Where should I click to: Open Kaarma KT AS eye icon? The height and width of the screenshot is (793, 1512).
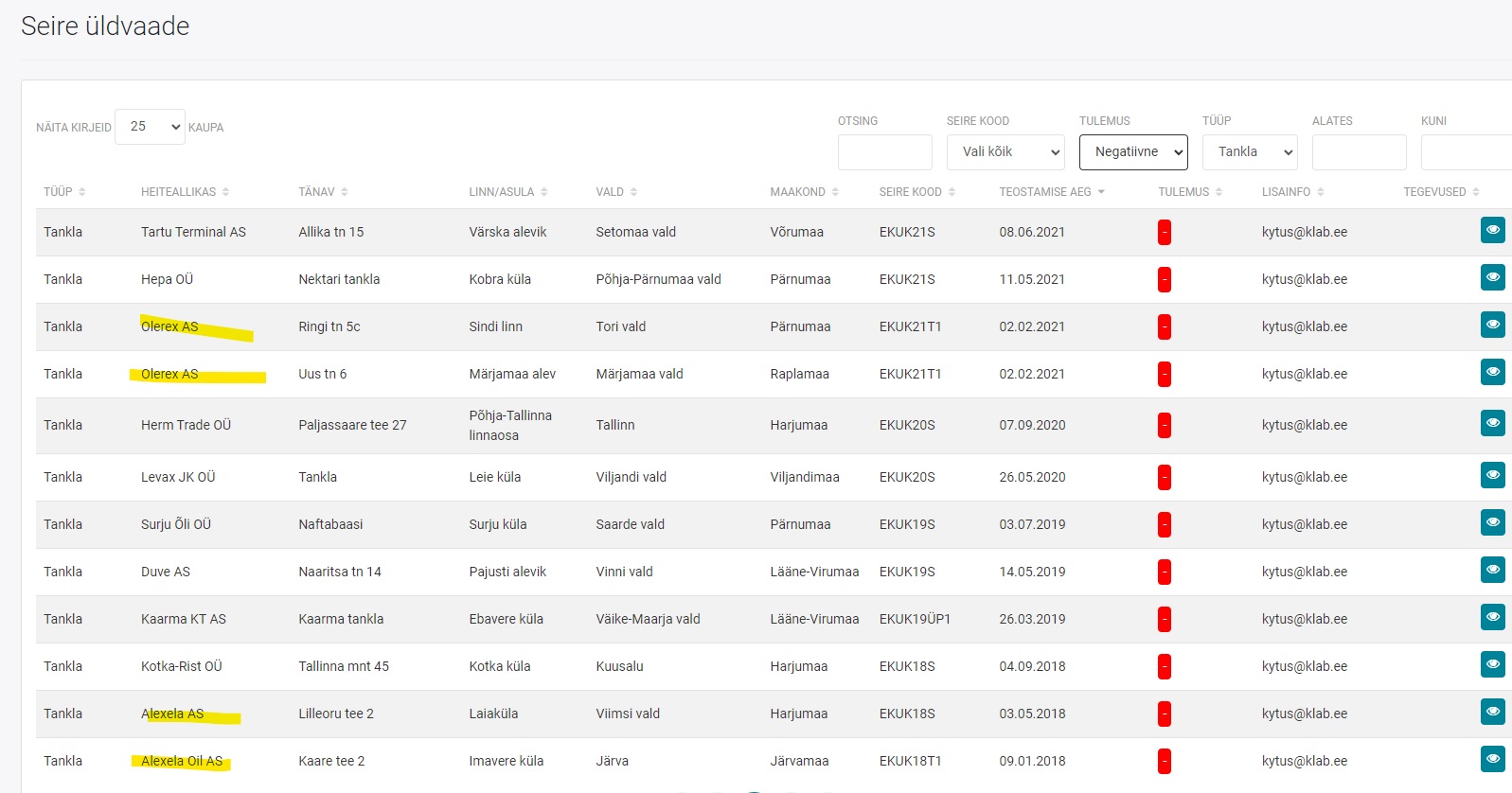1492,617
